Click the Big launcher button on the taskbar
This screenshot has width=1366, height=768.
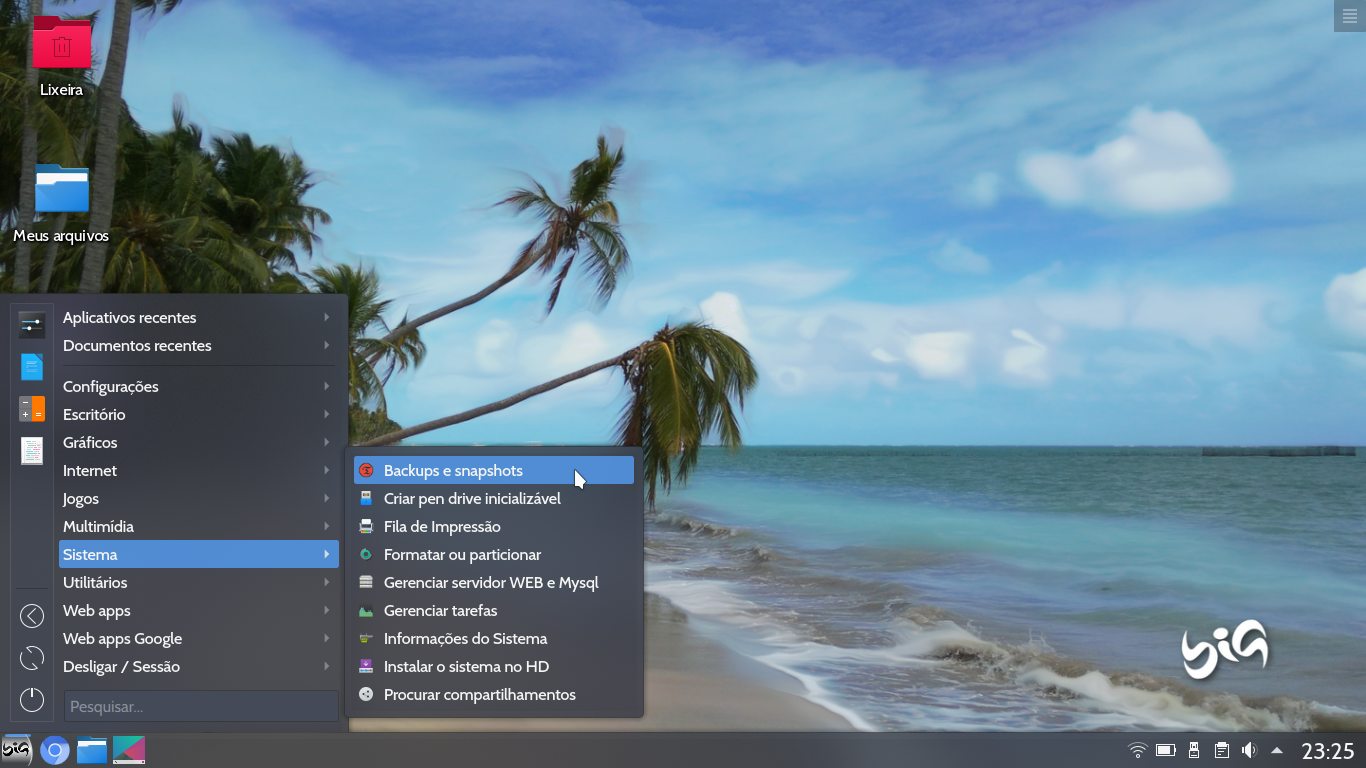pos(17,750)
